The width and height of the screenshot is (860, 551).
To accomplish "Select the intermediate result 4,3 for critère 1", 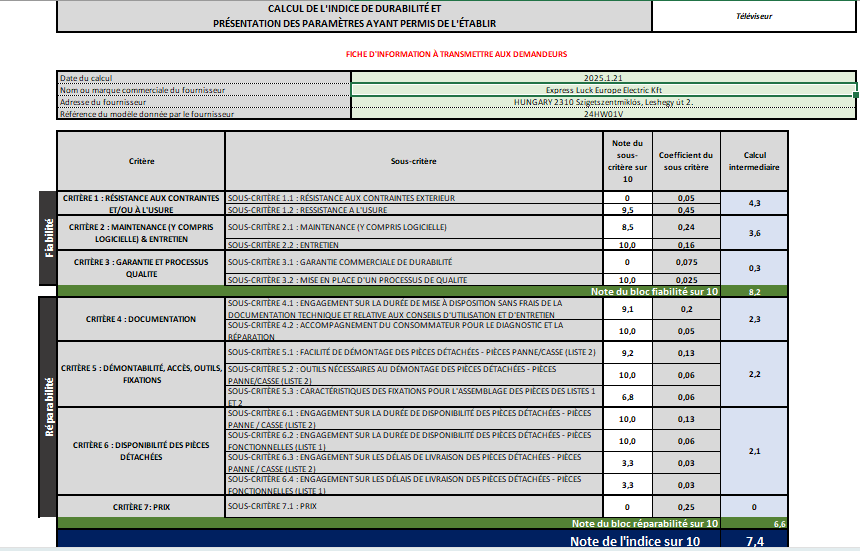I will pyautogui.click(x=754, y=203).
